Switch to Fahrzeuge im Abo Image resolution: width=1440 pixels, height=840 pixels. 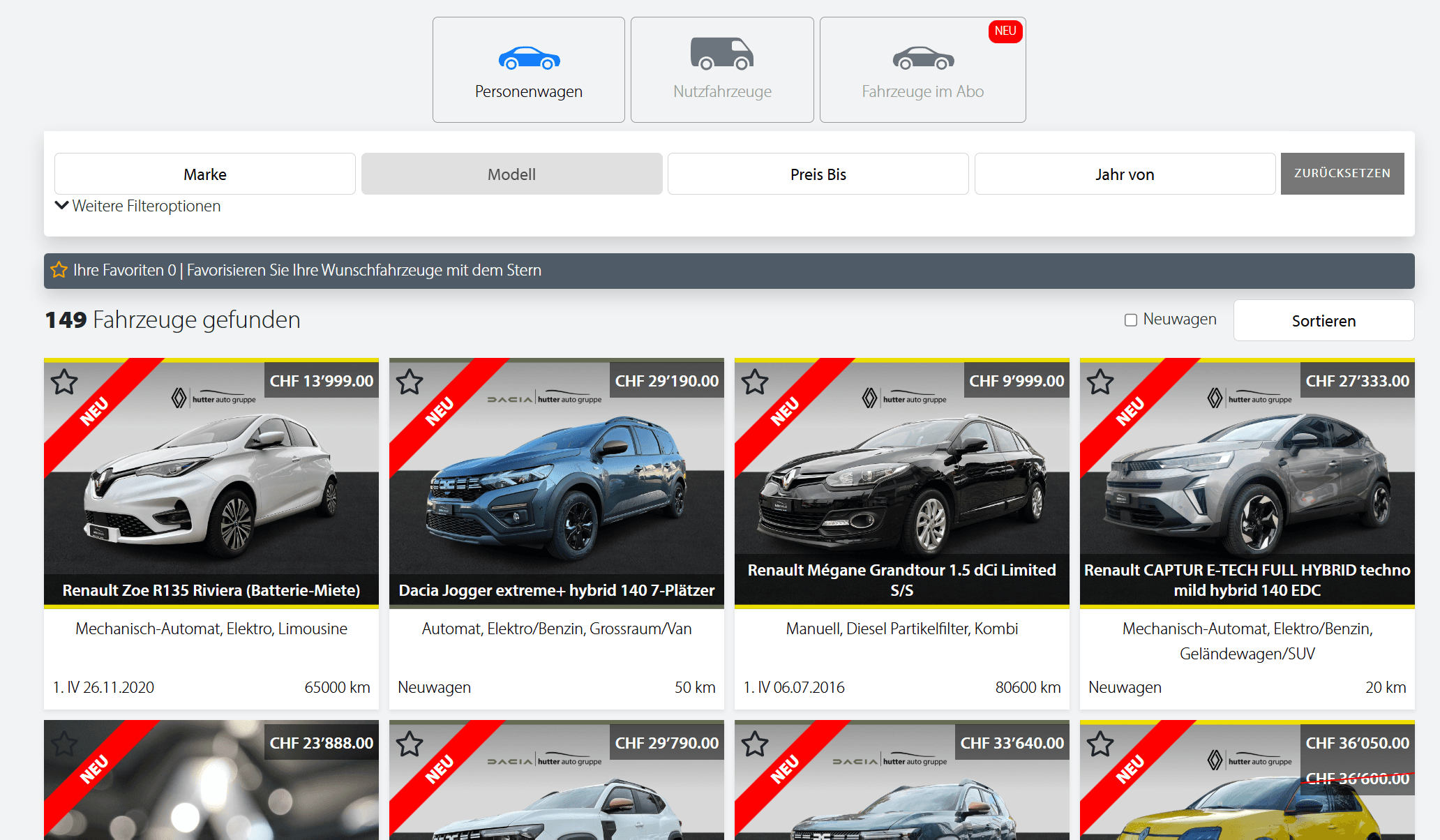coord(922,70)
